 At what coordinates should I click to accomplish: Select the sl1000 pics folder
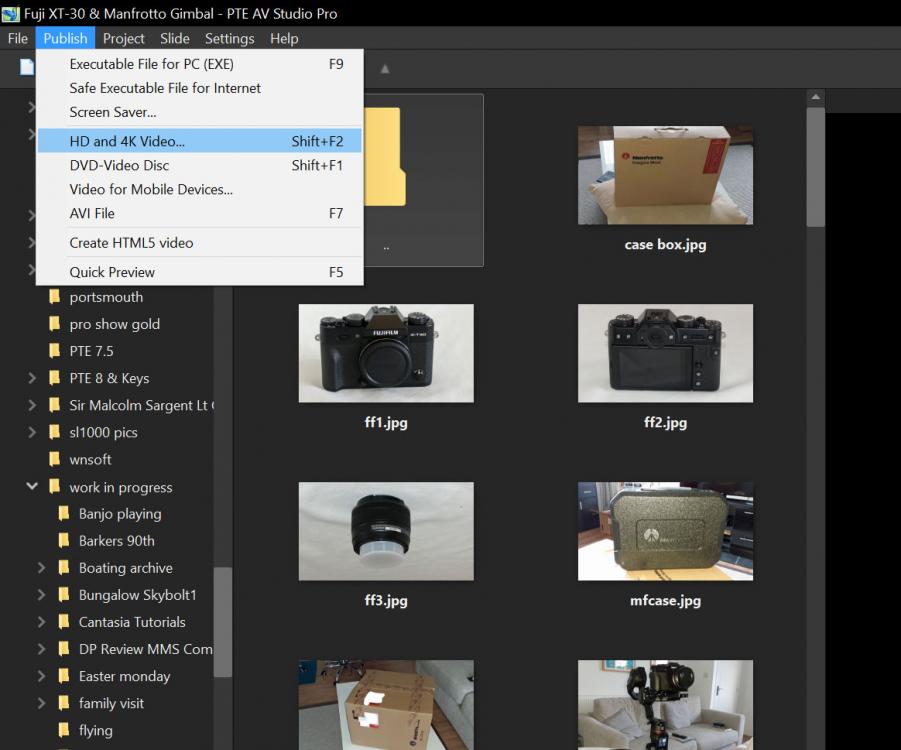click(x=103, y=432)
